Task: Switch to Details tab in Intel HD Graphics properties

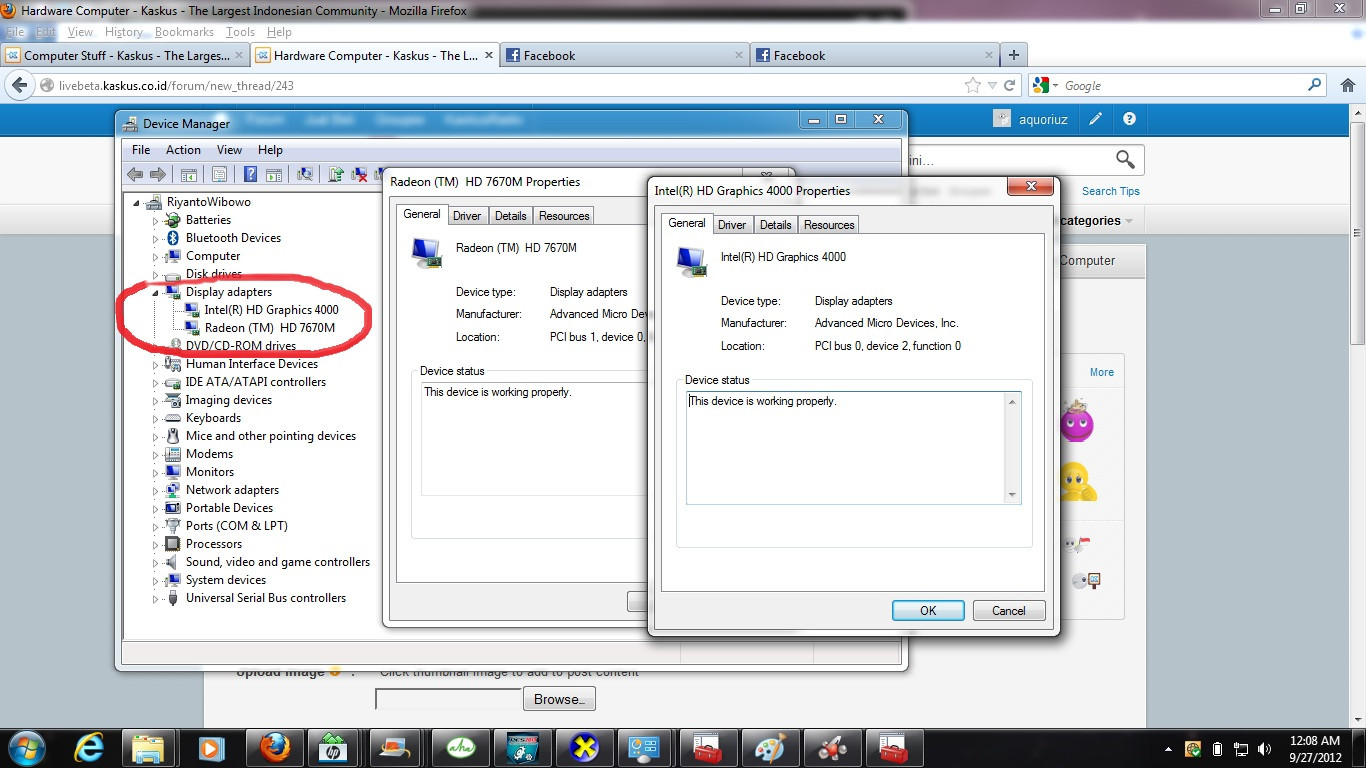Action: pos(775,225)
